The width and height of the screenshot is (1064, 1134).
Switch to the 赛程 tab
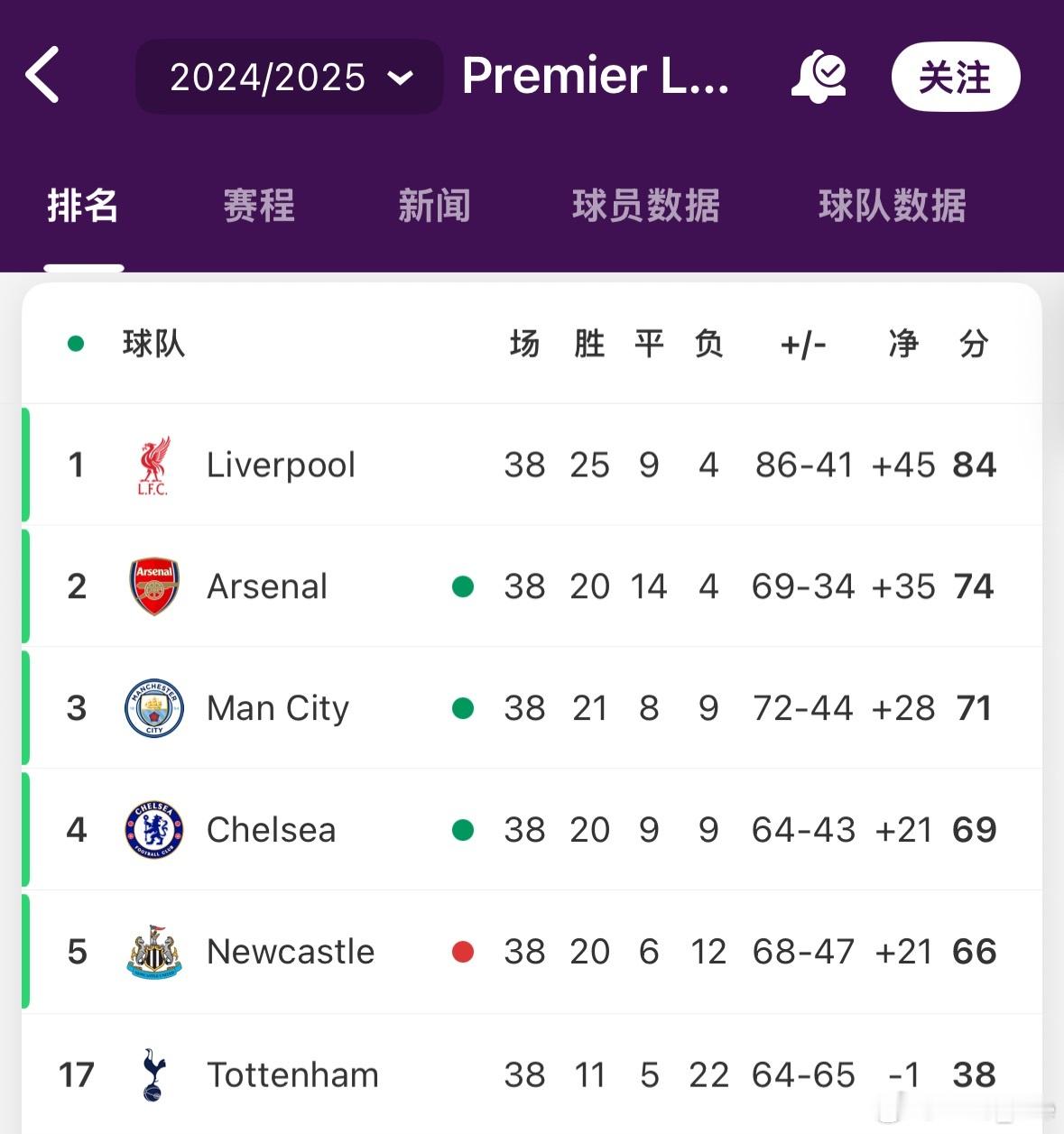click(259, 206)
